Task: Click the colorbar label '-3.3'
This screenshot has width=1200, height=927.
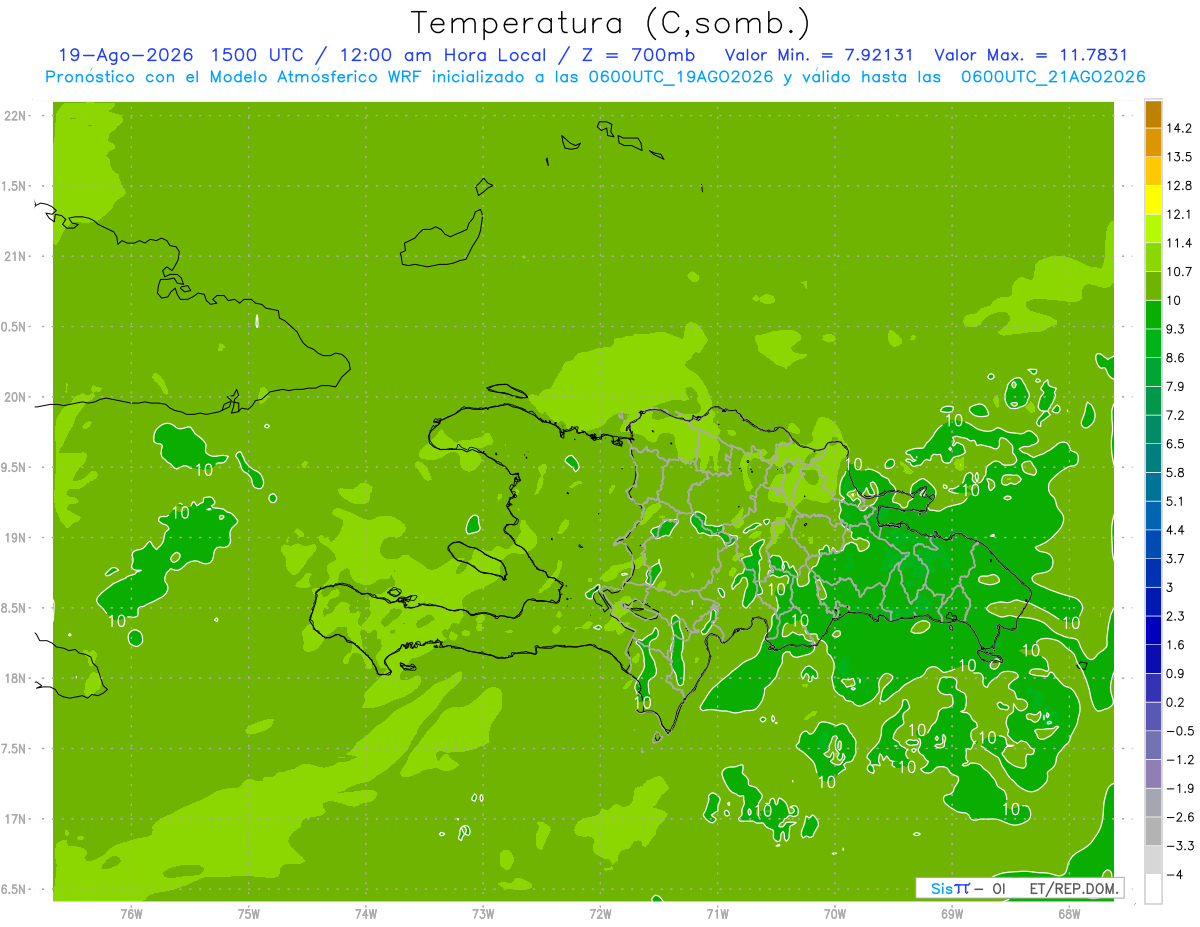Action: click(1179, 846)
